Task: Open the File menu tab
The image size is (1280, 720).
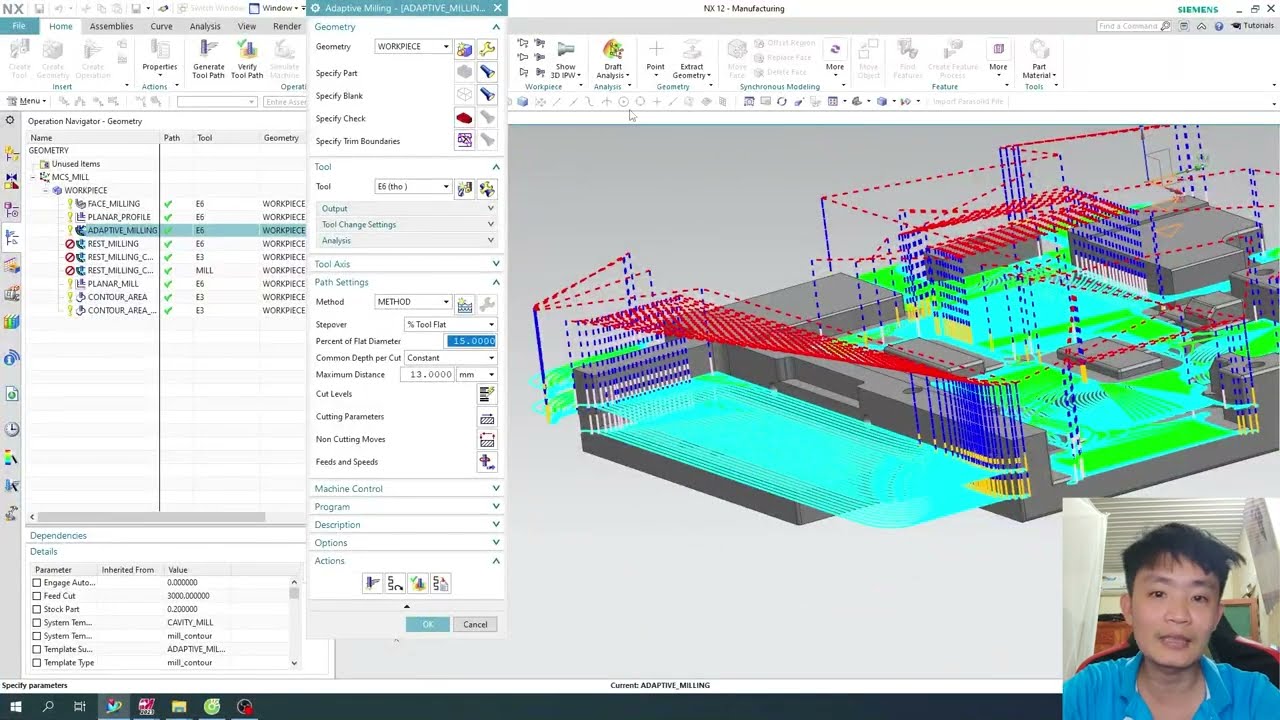Action: 18,26
